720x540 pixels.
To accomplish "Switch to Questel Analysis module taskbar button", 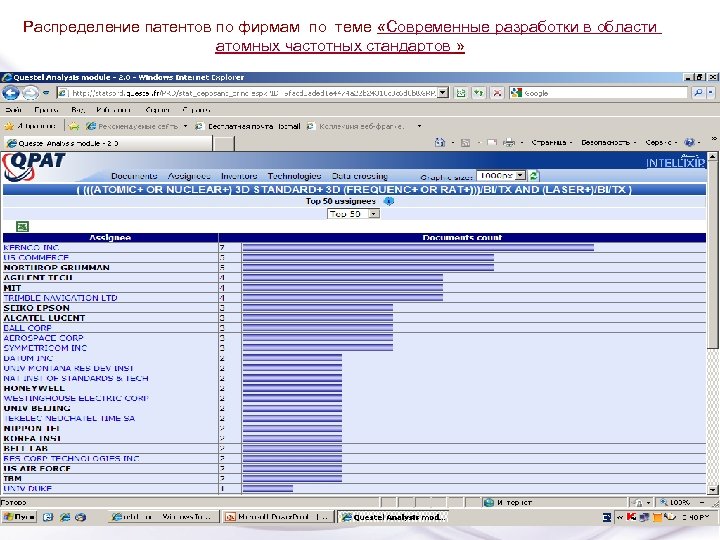I will click(x=393, y=517).
